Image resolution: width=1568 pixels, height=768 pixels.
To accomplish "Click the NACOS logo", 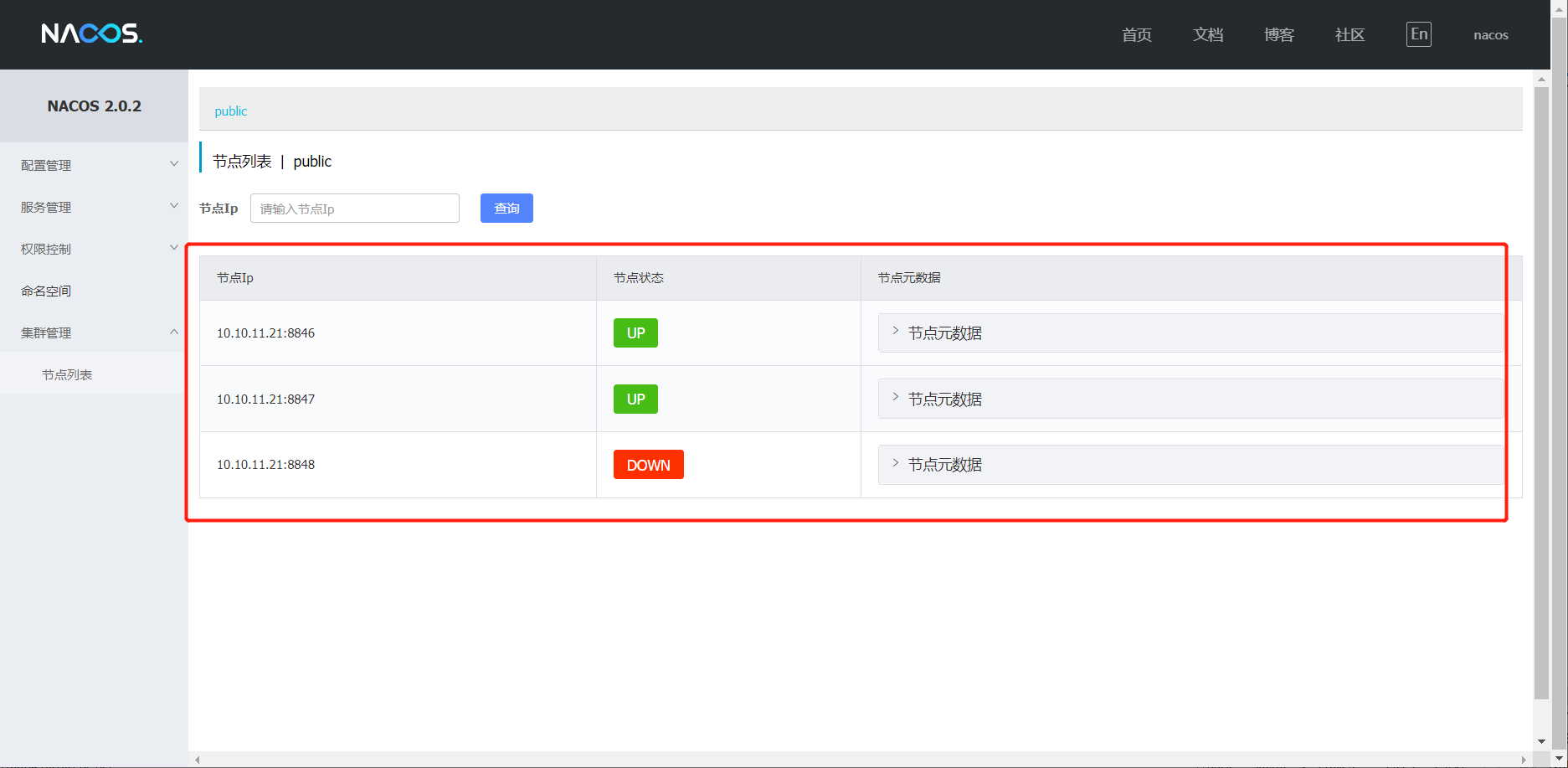I will coord(92,34).
